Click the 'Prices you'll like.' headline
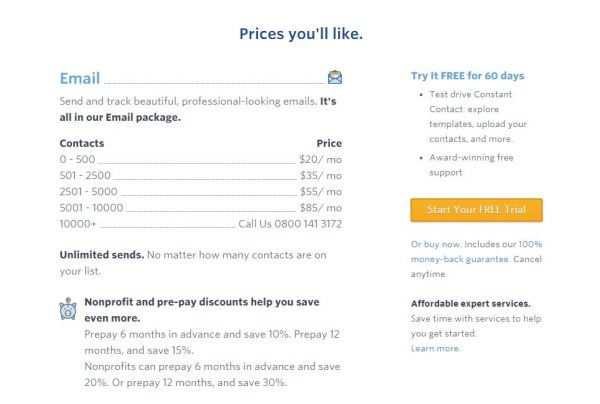The width and height of the screenshot is (600, 404). 301,34
